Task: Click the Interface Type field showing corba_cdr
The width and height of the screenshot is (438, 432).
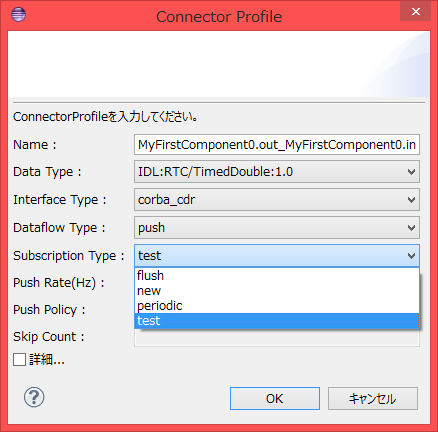Action: [x=277, y=200]
